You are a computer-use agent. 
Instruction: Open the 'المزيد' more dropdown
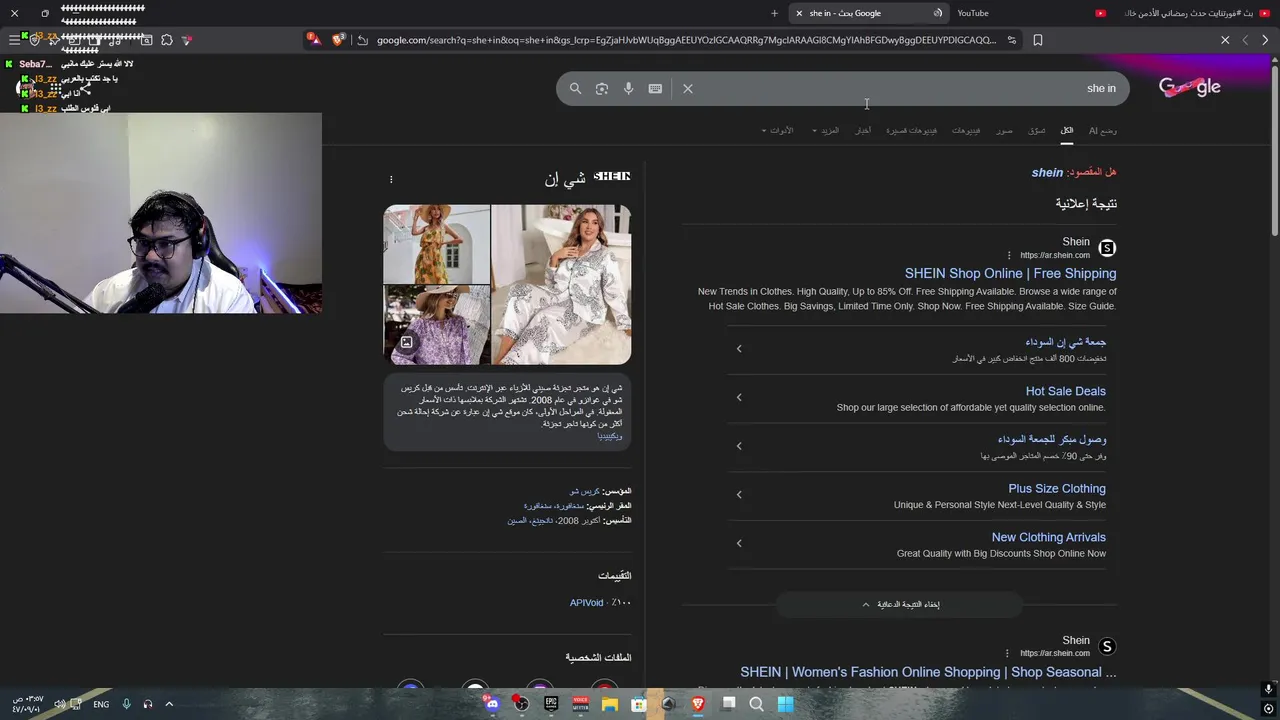point(826,131)
